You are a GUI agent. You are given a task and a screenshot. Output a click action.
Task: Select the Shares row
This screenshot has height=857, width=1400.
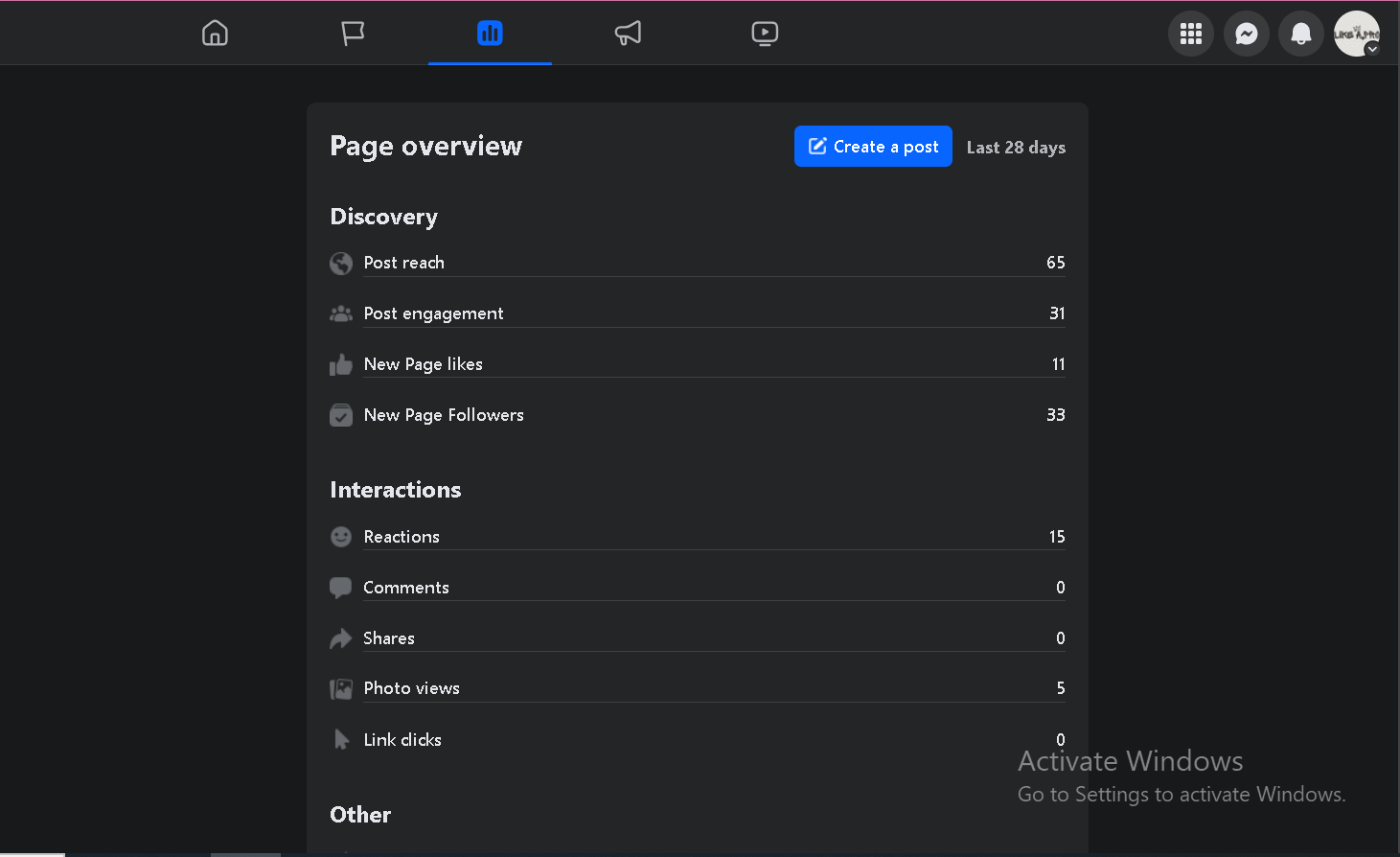(697, 638)
